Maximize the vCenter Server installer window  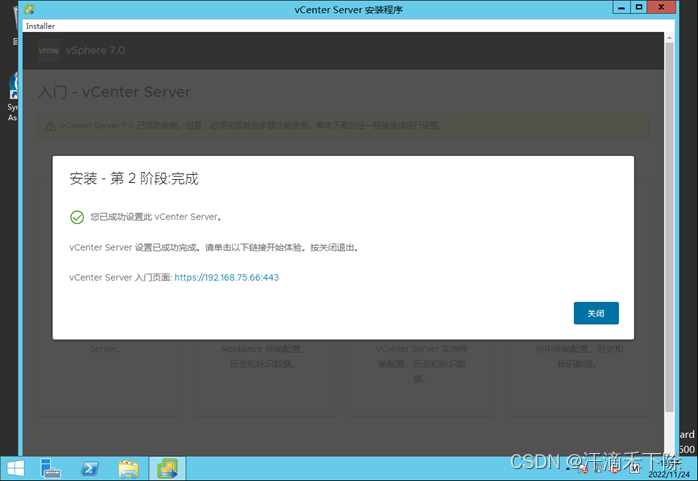click(x=639, y=8)
